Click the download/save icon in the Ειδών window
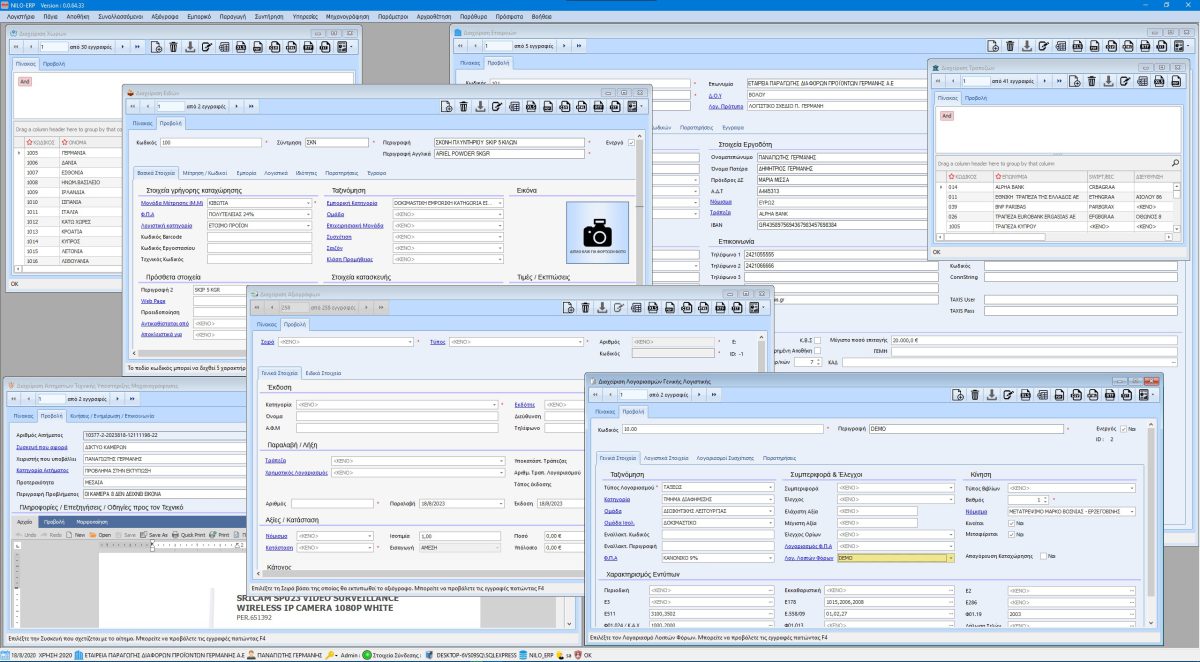This screenshot has width=1200, height=662. (480, 106)
